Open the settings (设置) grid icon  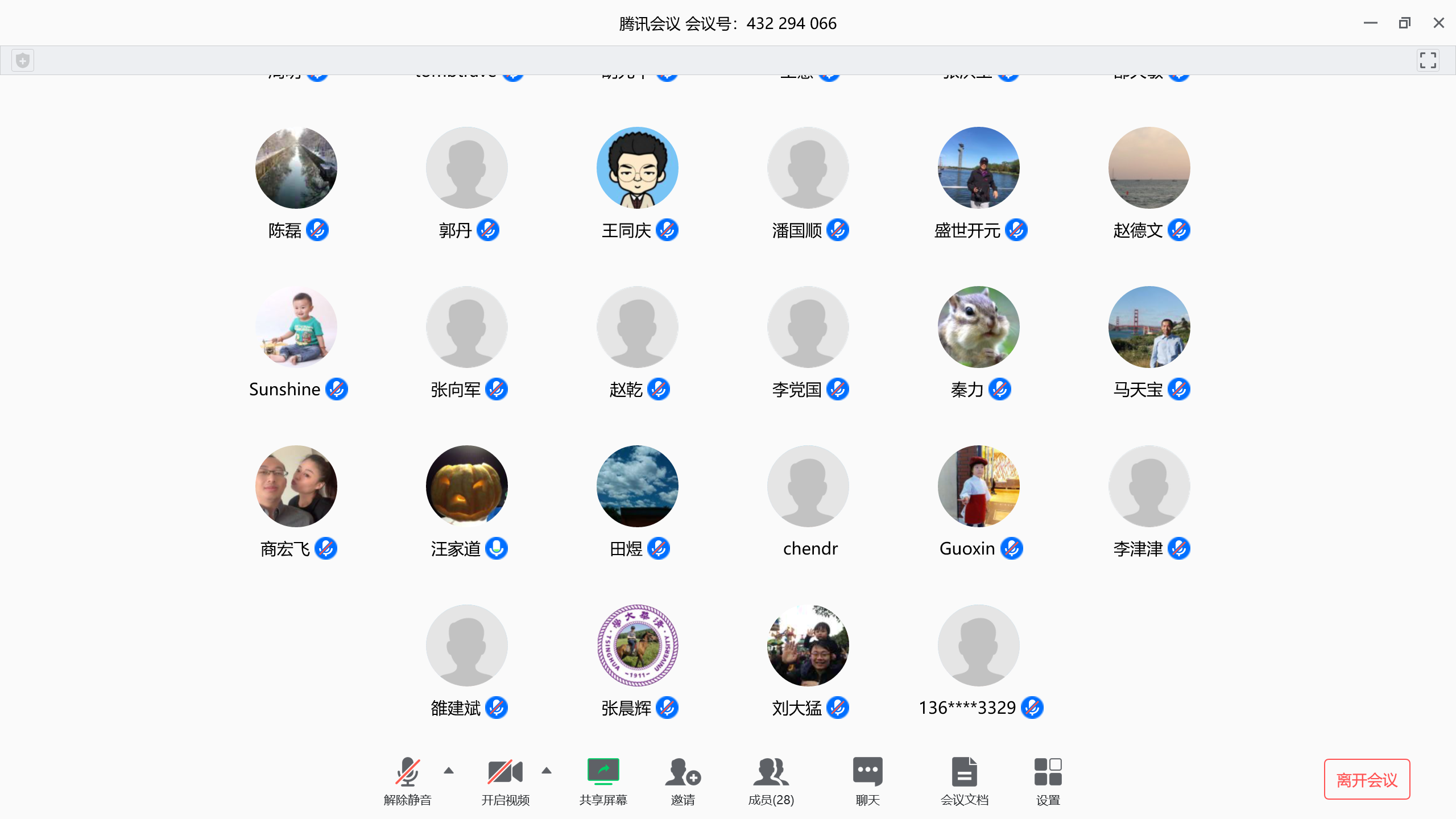click(1048, 772)
